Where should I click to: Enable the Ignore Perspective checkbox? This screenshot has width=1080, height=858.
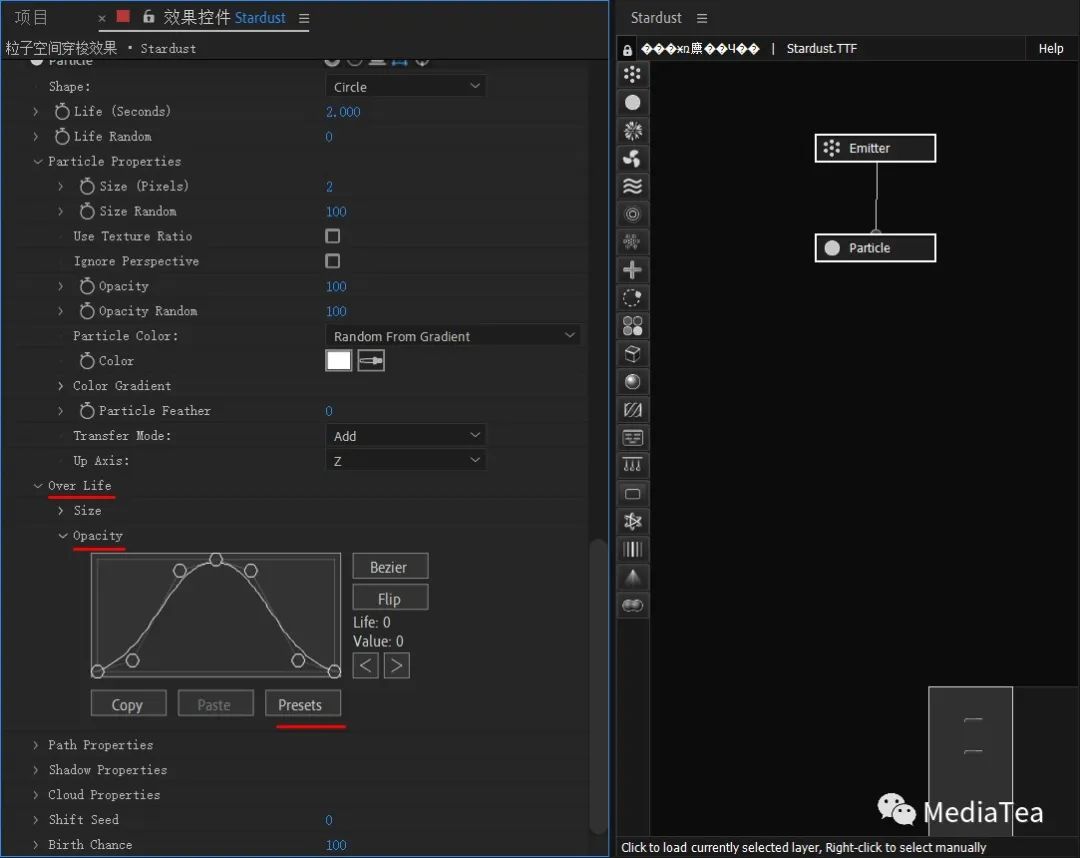tap(333, 261)
